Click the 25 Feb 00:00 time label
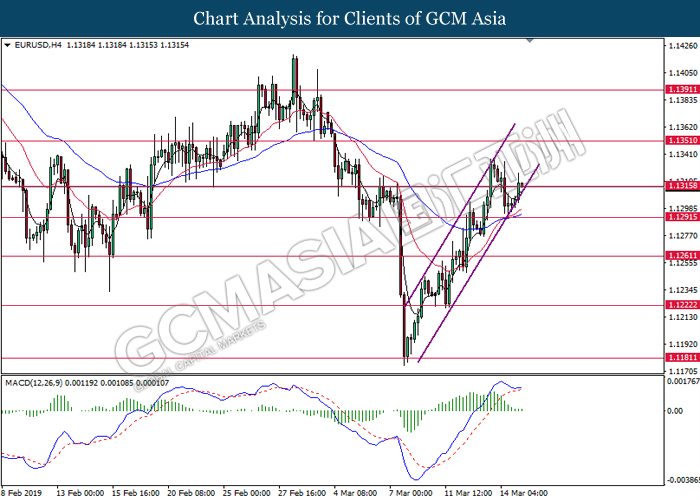Screen dimensions: 700x500 (246, 493)
